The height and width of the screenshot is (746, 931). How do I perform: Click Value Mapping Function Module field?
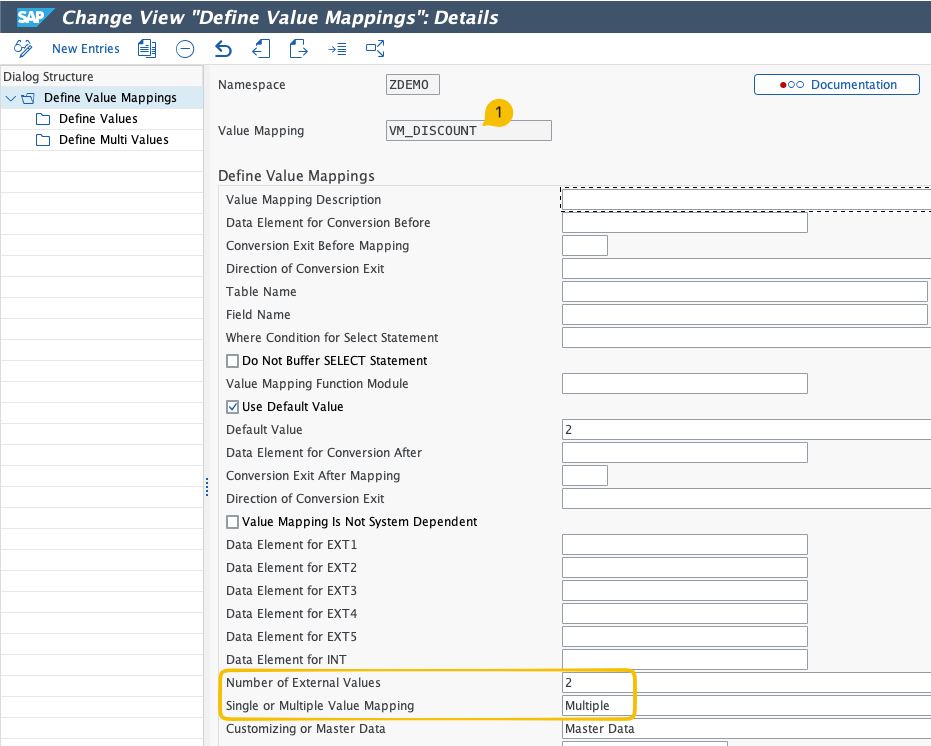click(x=685, y=384)
